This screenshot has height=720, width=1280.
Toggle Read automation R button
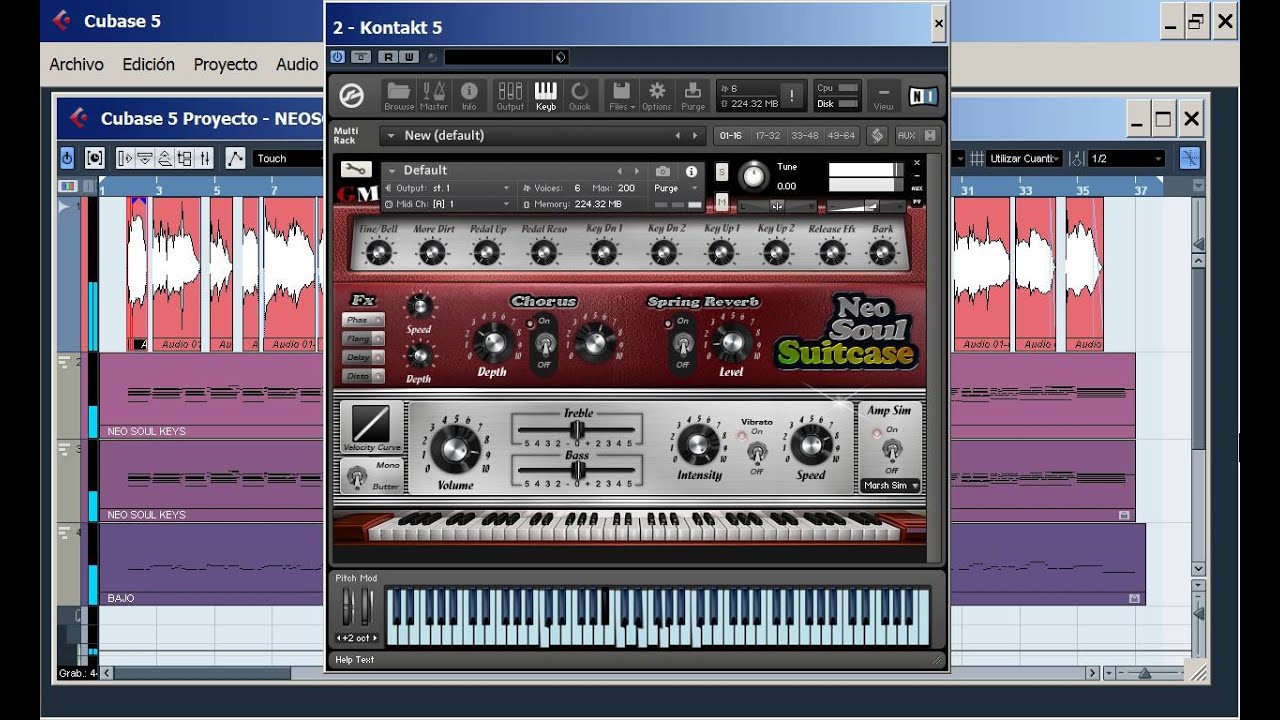(x=388, y=57)
